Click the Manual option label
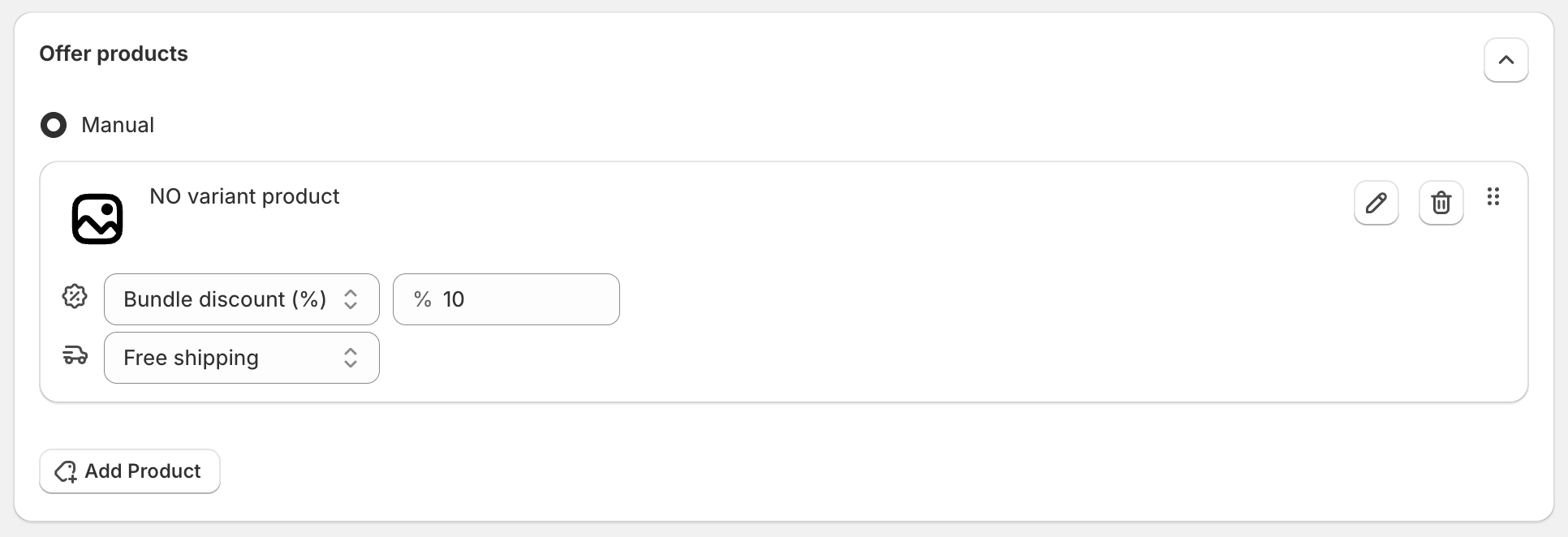 (118, 125)
